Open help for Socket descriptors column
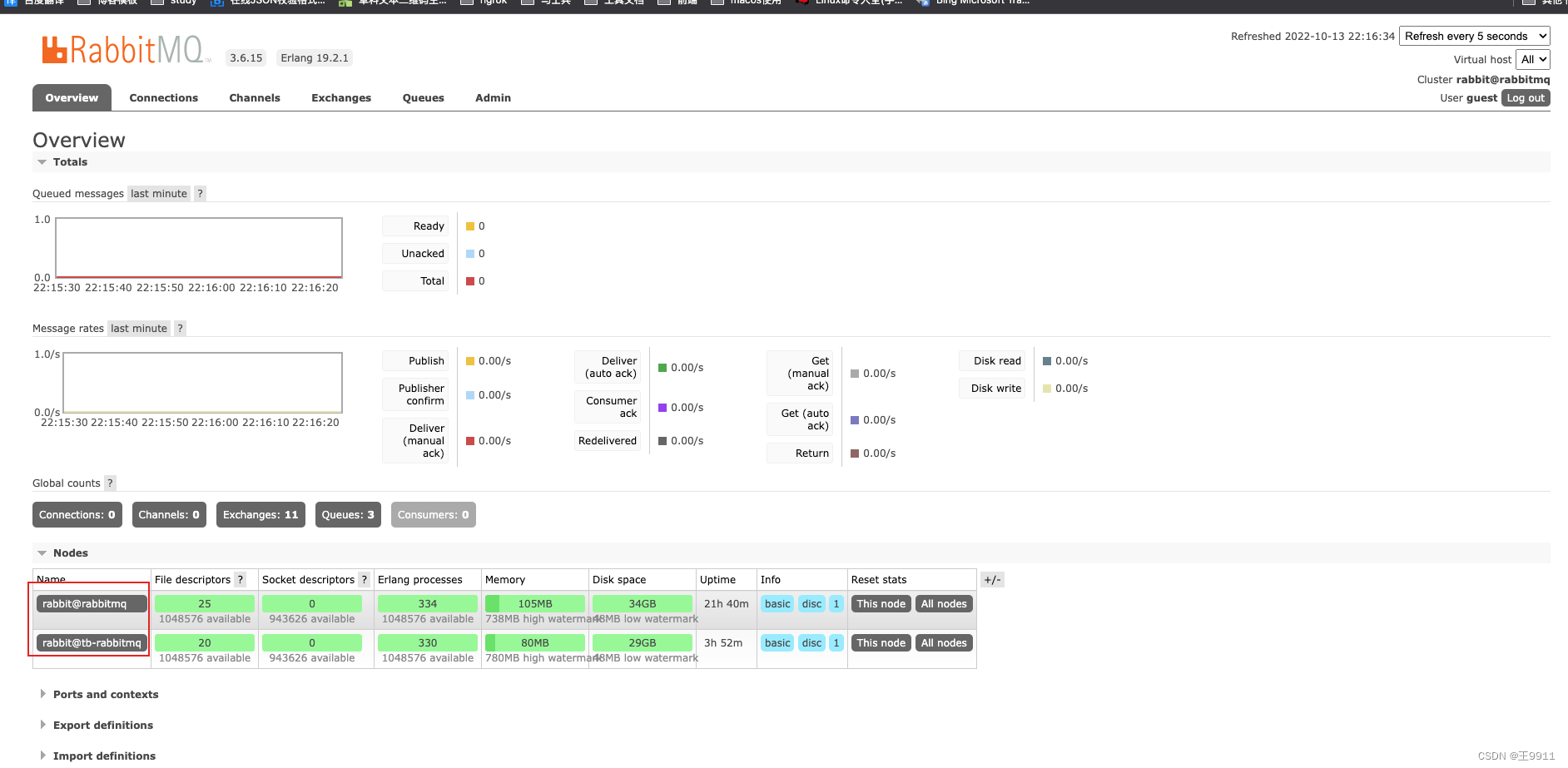The image size is (1568, 768). click(x=364, y=580)
